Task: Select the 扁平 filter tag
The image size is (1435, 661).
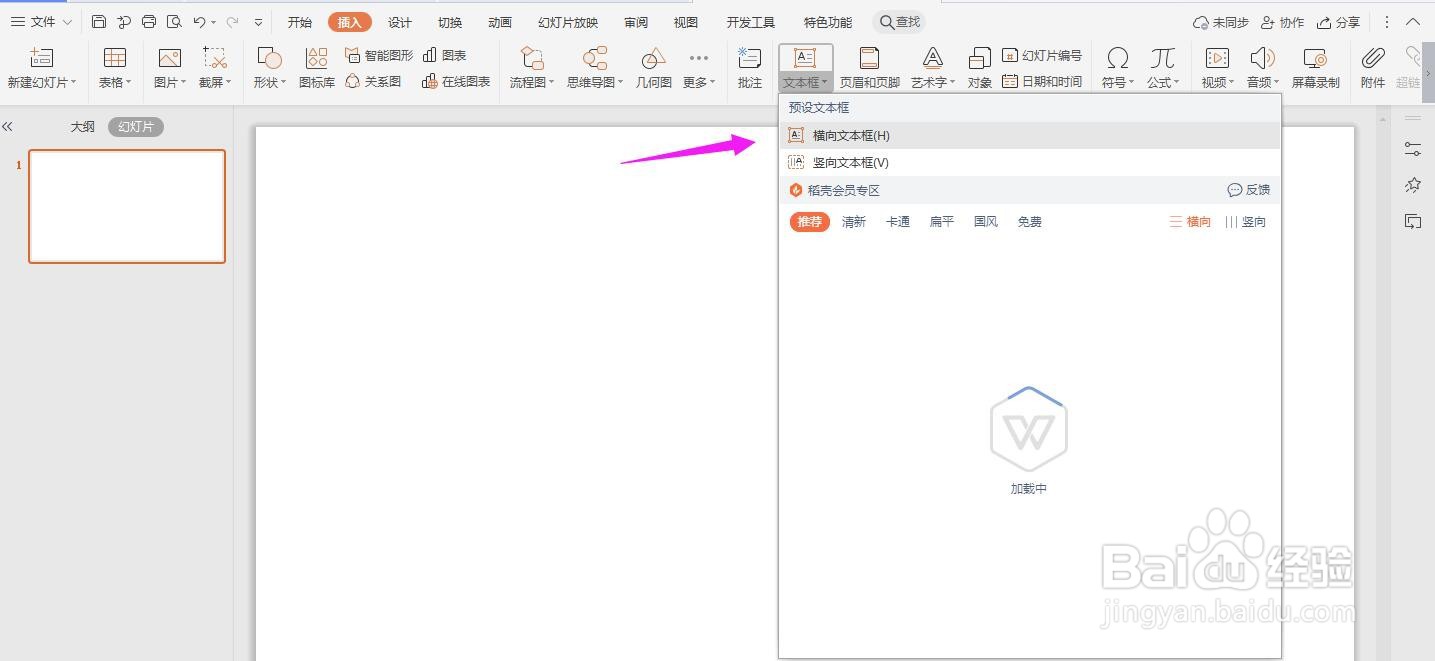Action: click(942, 222)
